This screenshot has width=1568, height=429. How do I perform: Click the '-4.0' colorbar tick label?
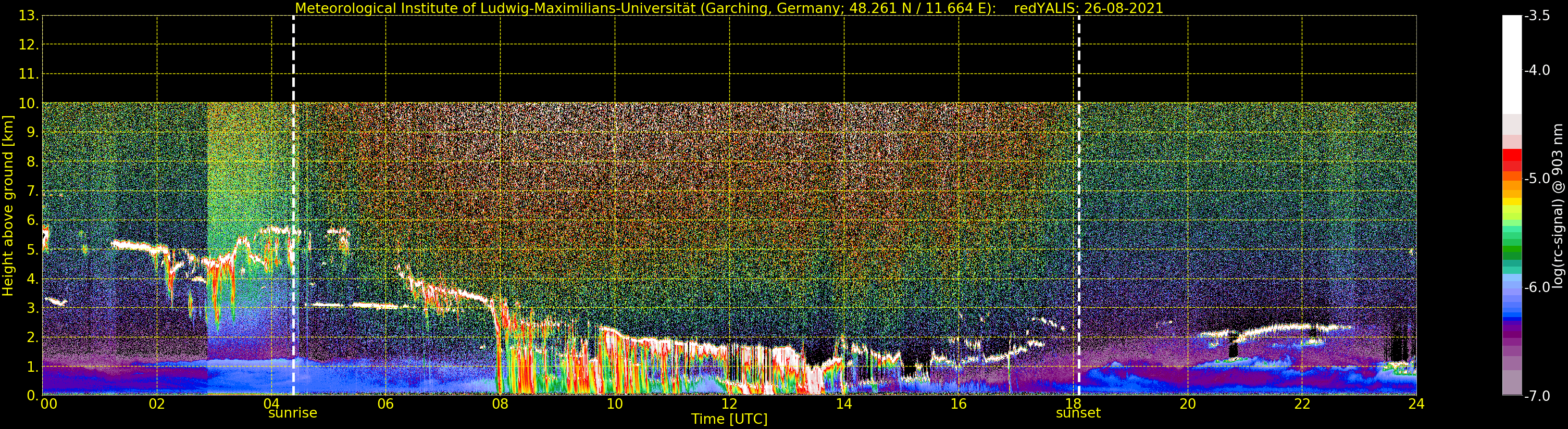point(1537,71)
